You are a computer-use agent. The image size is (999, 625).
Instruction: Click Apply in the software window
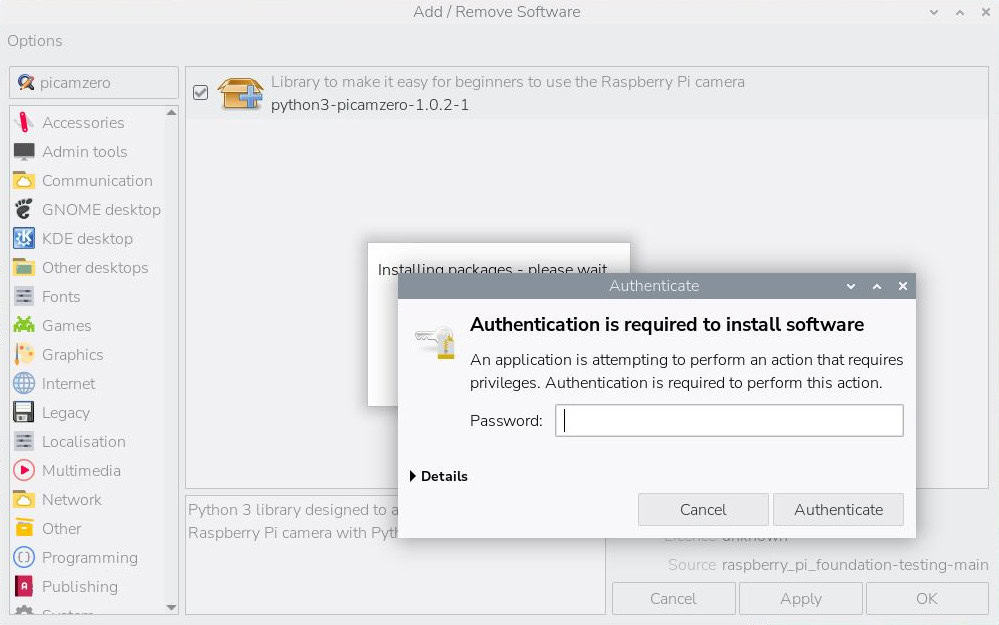(x=800, y=598)
